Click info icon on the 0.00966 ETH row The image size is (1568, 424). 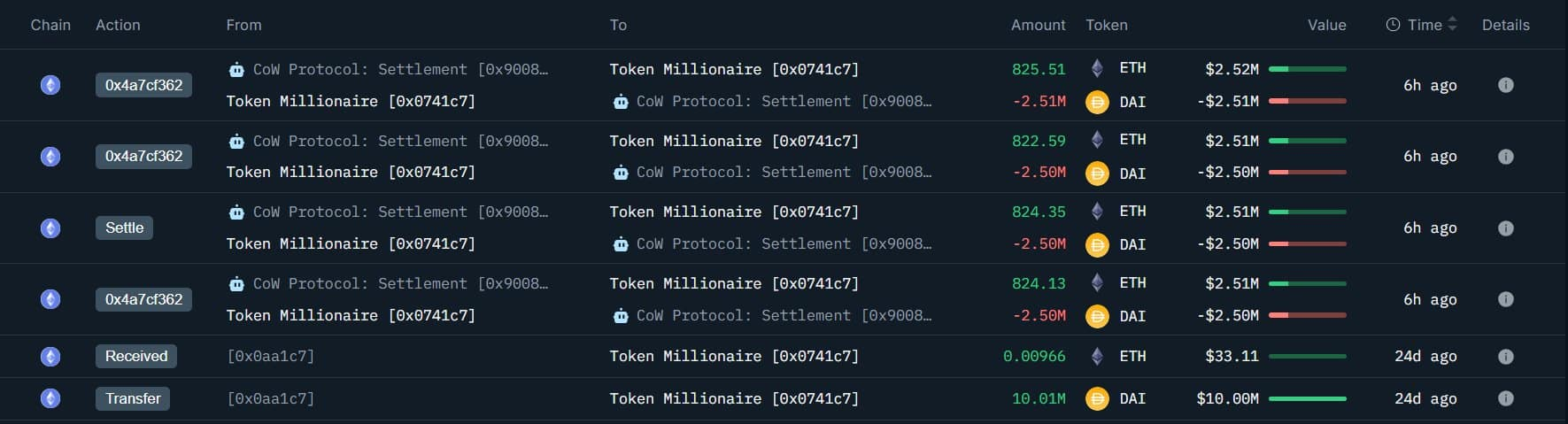click(x=1505, y=357)
